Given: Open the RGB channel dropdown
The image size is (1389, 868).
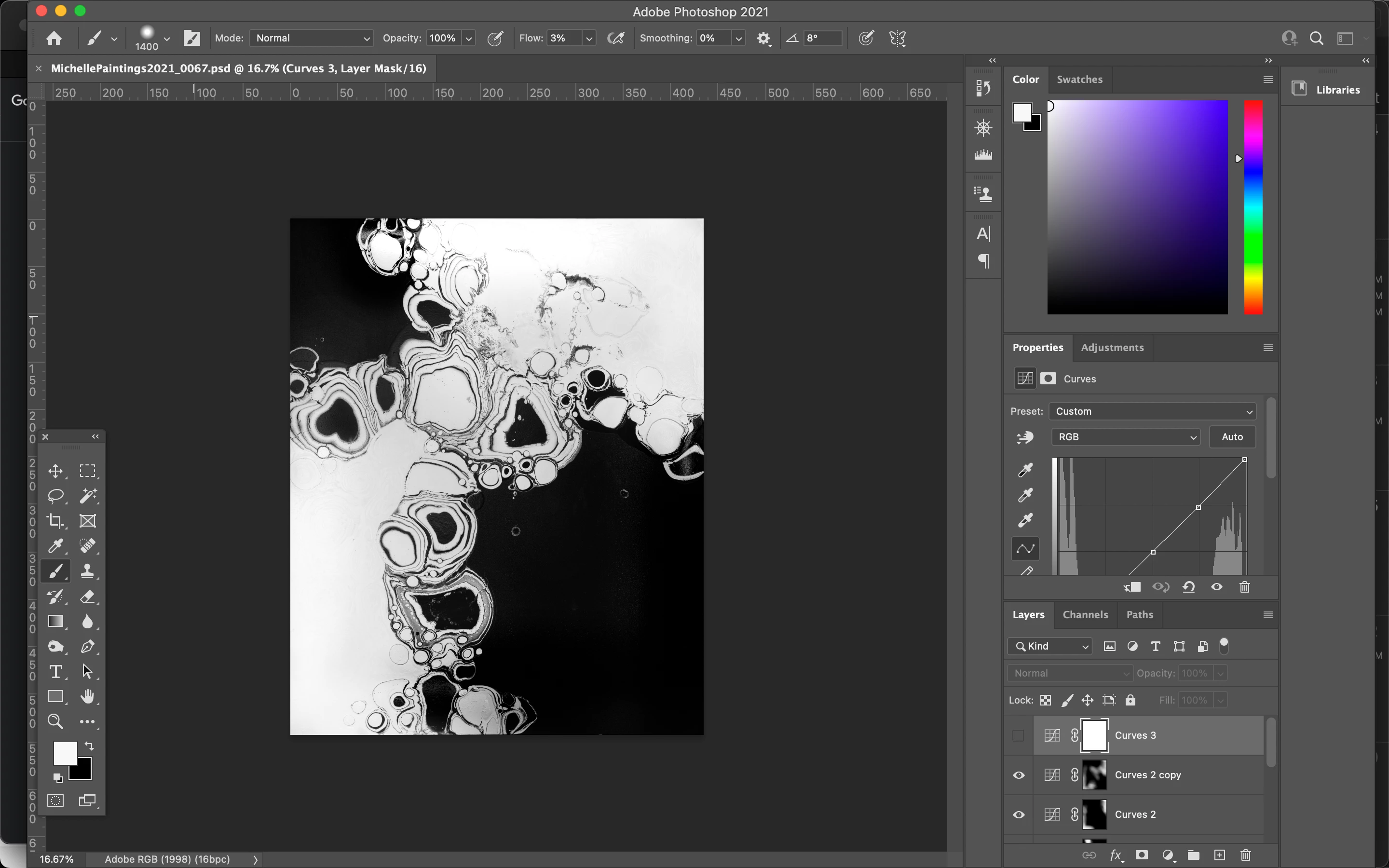Looking at the screenshot, I should (x=1126, y=437).
